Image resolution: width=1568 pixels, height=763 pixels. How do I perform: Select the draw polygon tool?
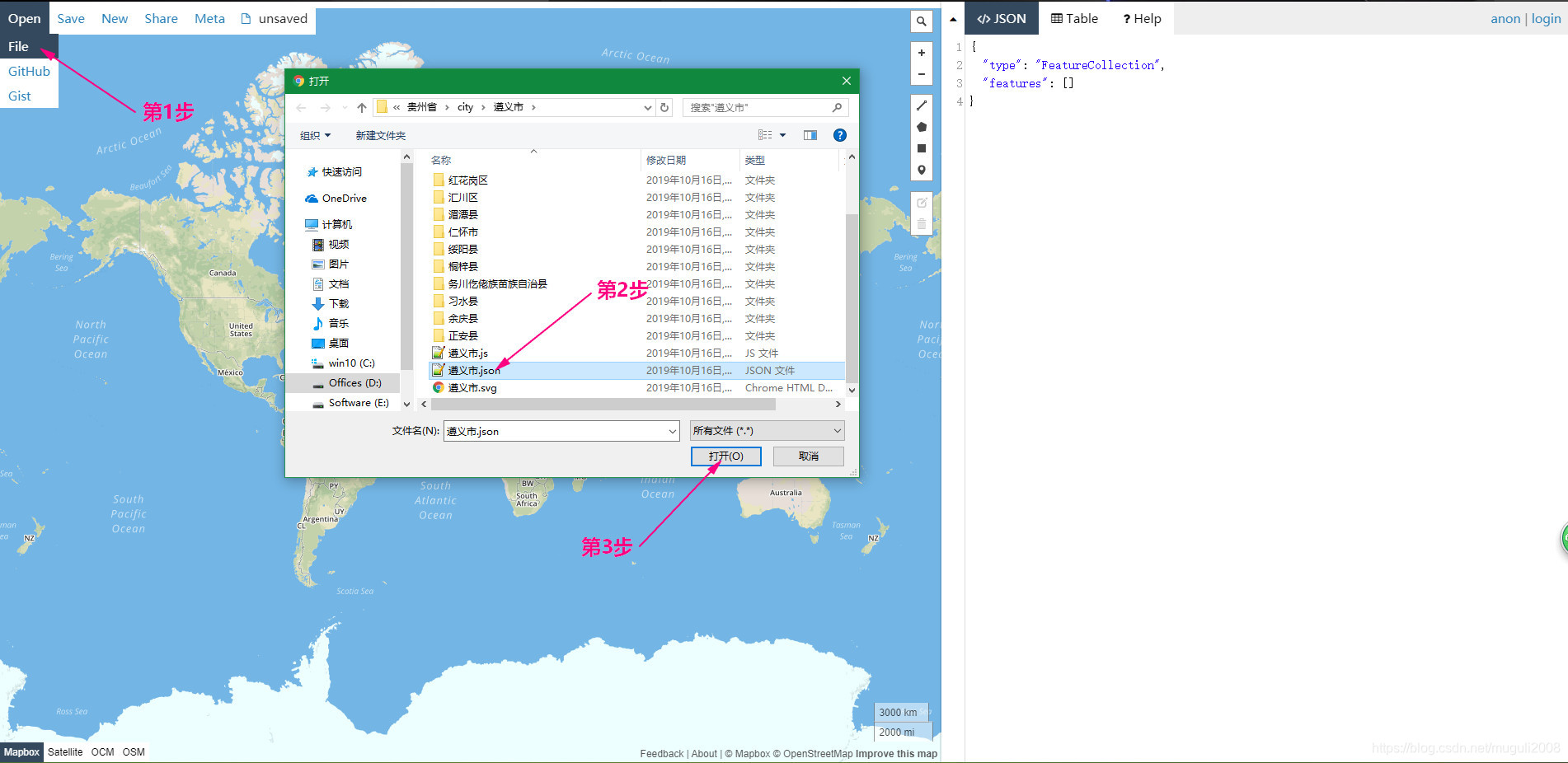tap(921, 127)
